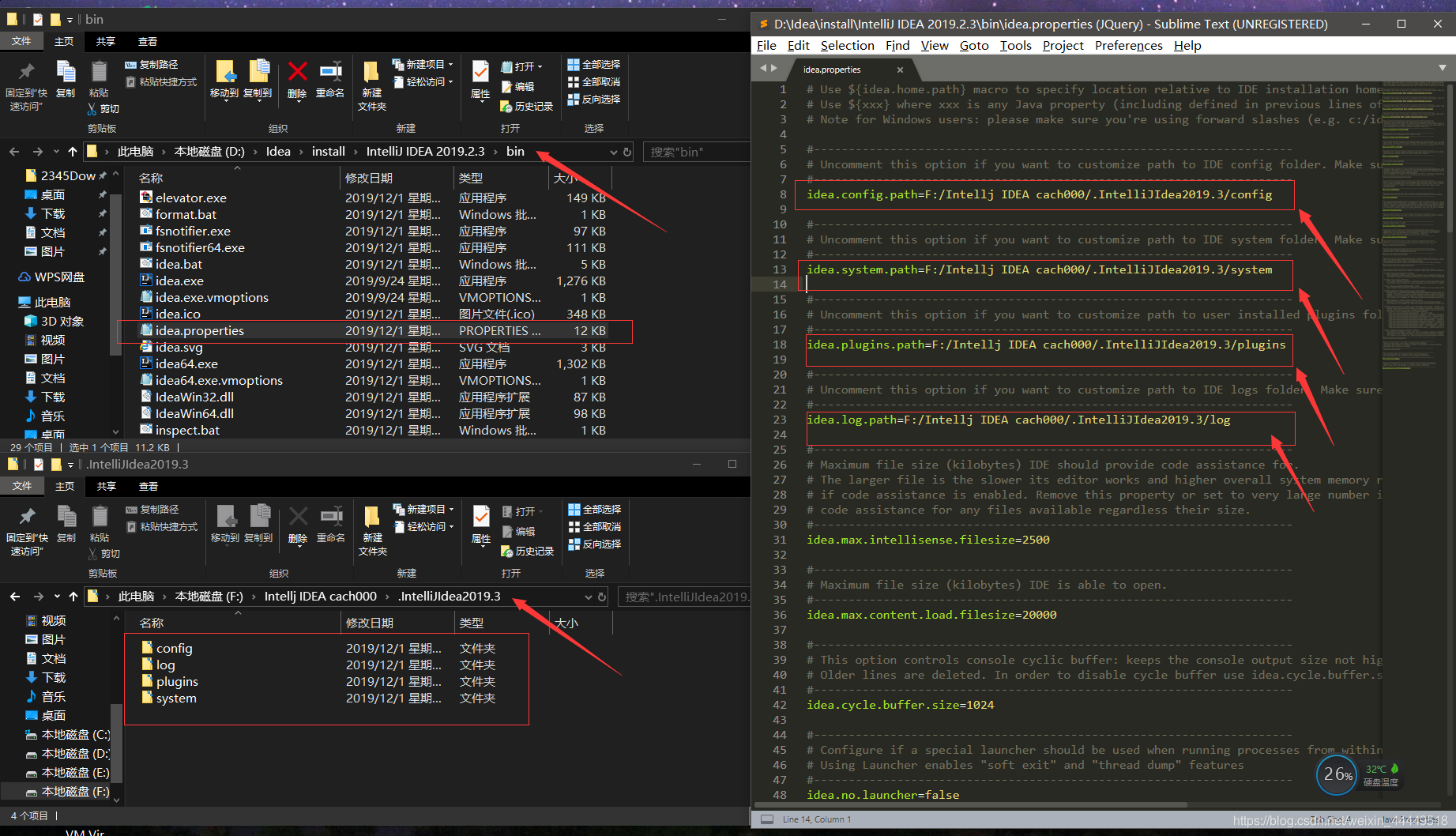Select WPS cloud drive in bin sidebar
Image resolution: width=1456 pixels, height=836 pixels.
pyautogui.click(x=52, y=277)
